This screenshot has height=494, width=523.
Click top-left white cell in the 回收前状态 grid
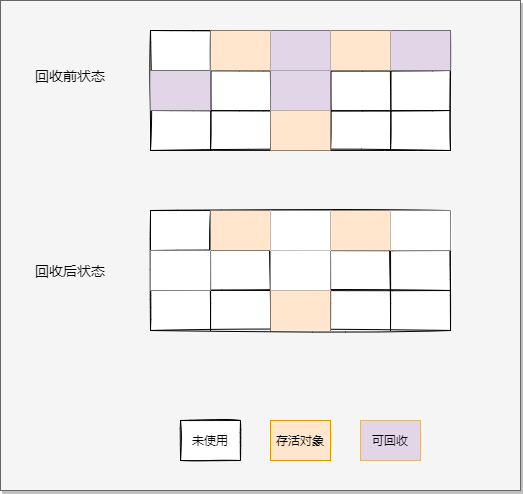point(180,50)
